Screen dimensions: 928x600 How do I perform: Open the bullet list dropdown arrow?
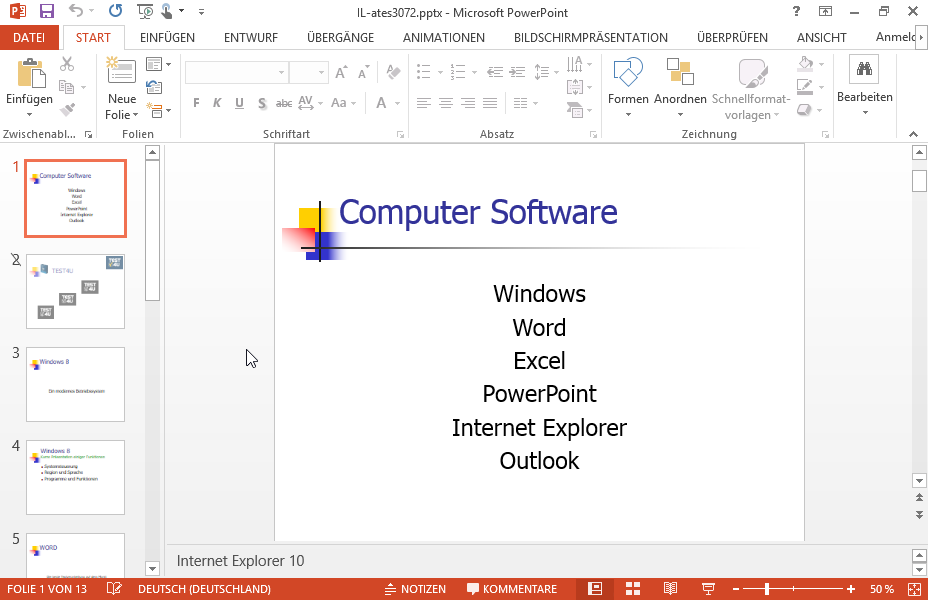440,72
